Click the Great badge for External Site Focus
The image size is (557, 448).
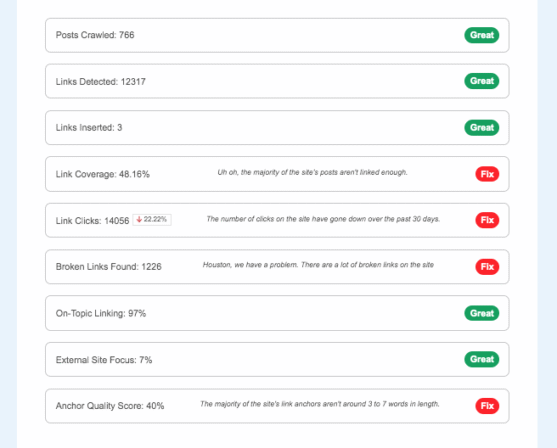coord(481,359)
